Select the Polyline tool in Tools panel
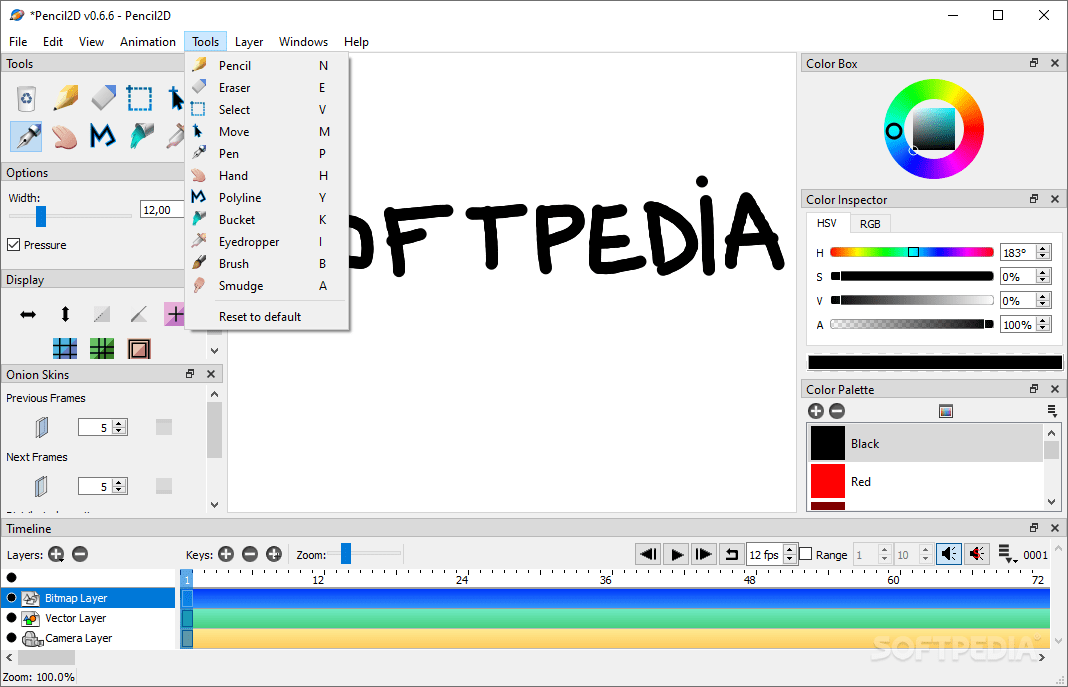The width and height of the screenshot is (1068, 687). click(102, 136)
